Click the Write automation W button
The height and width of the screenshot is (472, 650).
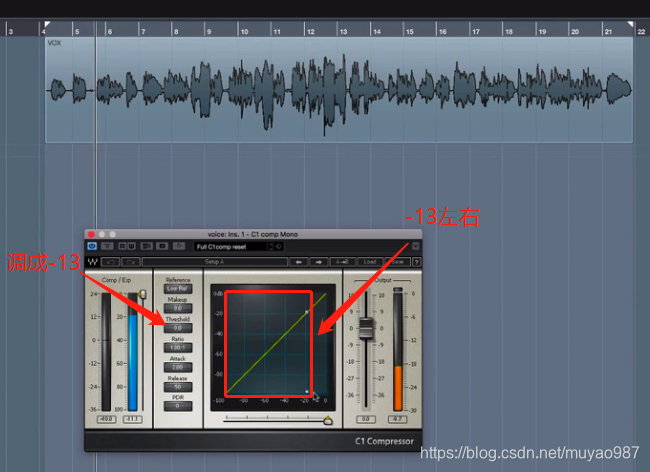[x=131, y=246]
